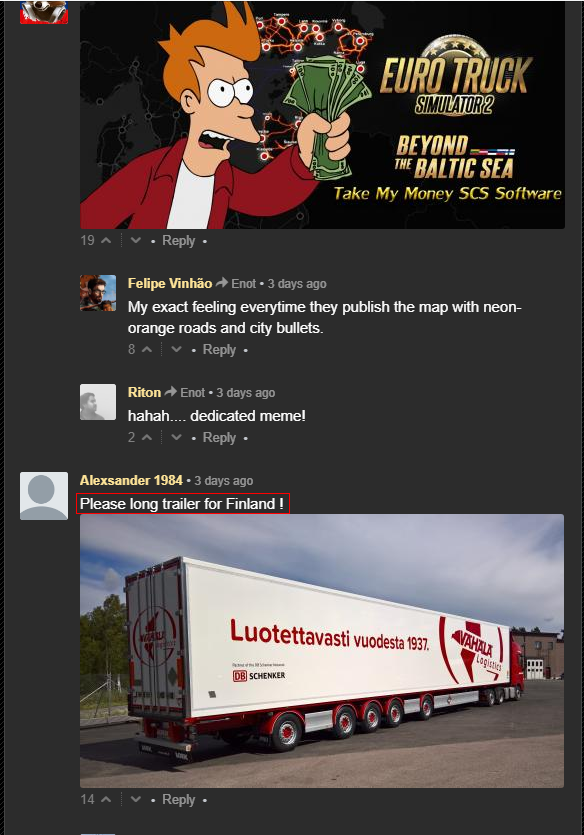
Task: Open the Fry Take My Money image
Action: 322,114
